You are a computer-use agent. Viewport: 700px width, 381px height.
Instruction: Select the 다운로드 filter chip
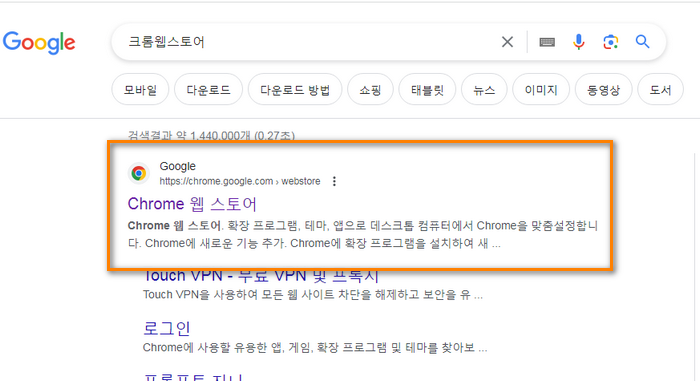208,90
